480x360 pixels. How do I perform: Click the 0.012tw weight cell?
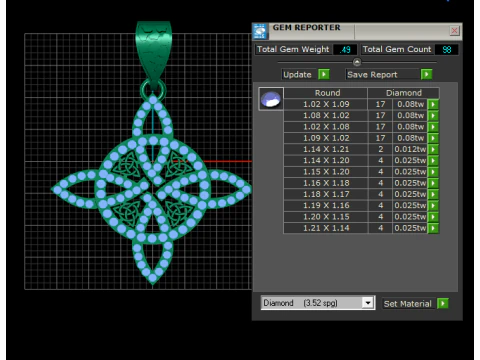pos(410,149)
